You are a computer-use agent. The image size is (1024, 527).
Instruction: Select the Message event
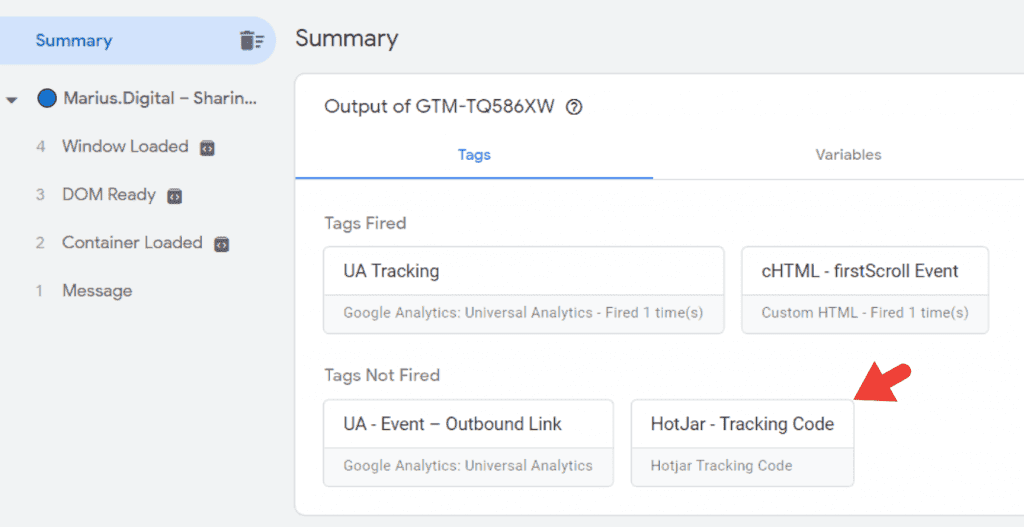(x=97, y=291)
